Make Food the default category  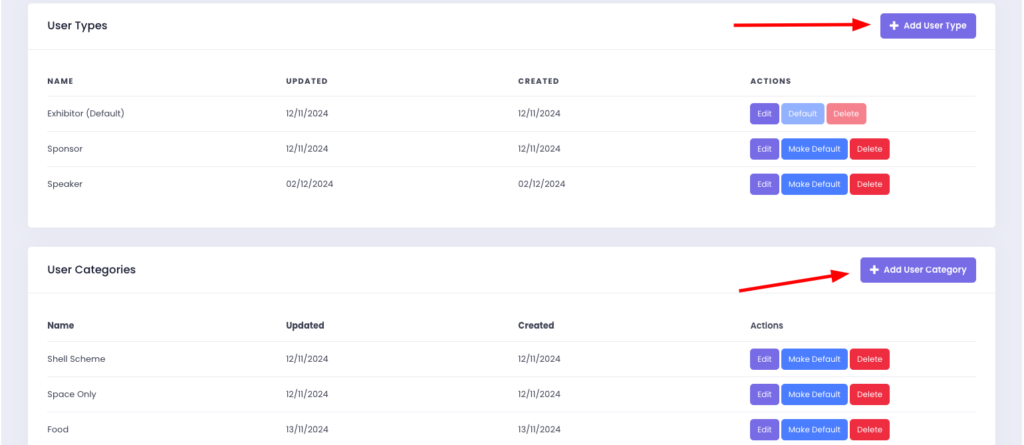point(814,429)
